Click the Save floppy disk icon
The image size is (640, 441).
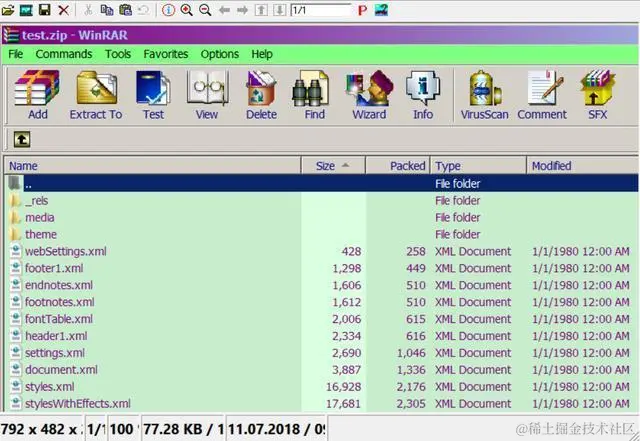tap(44, 10)
